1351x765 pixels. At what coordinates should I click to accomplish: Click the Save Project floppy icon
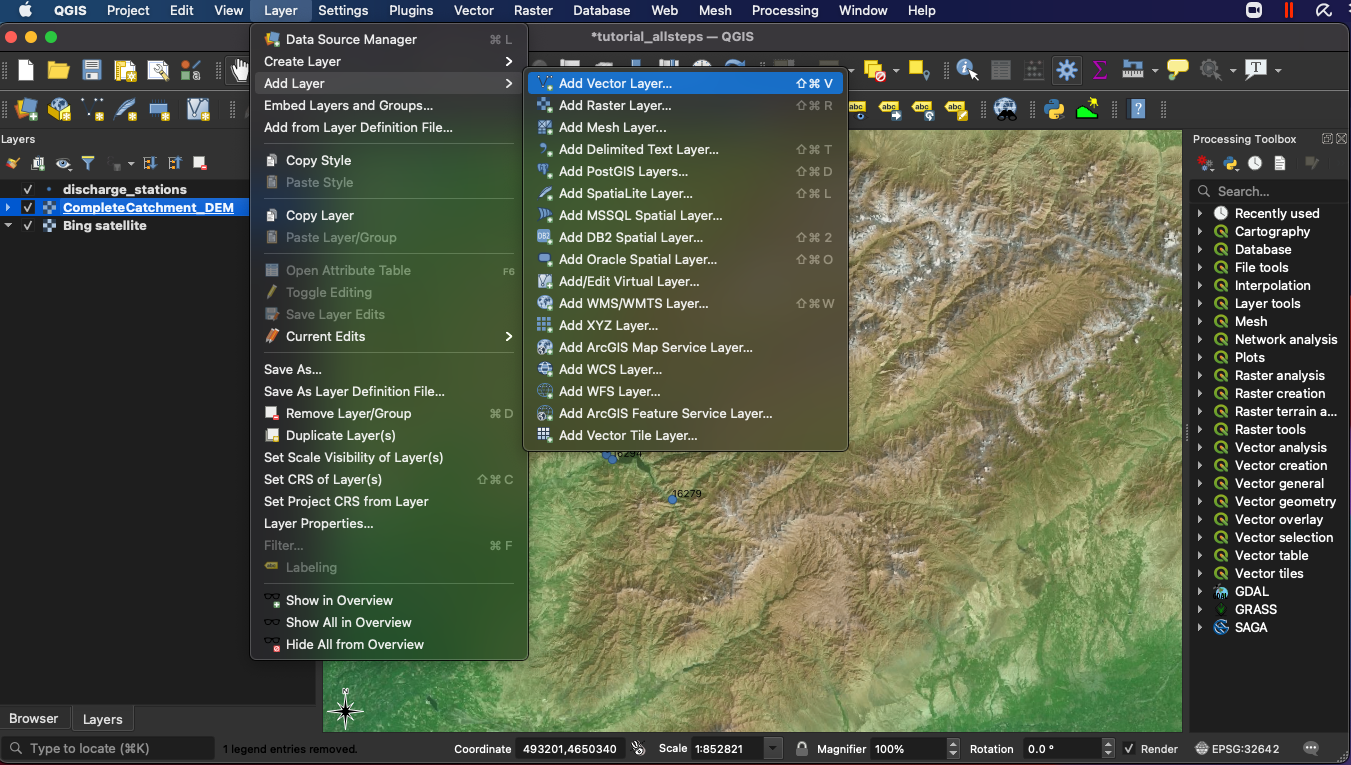(92, 70)
